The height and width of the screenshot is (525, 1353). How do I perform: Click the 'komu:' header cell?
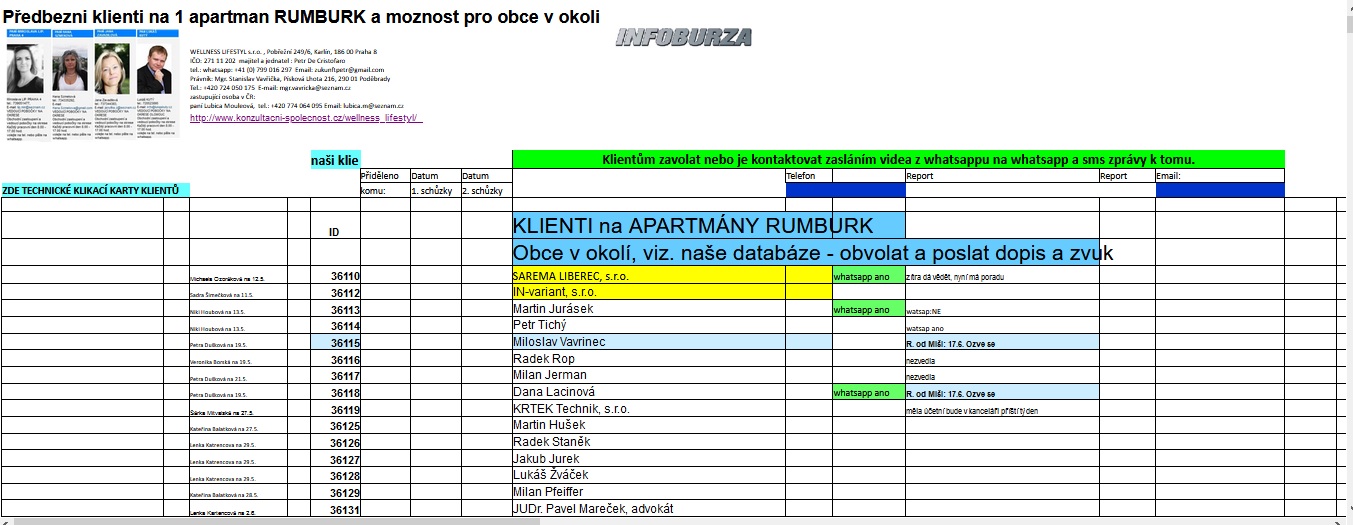(385, 190)
